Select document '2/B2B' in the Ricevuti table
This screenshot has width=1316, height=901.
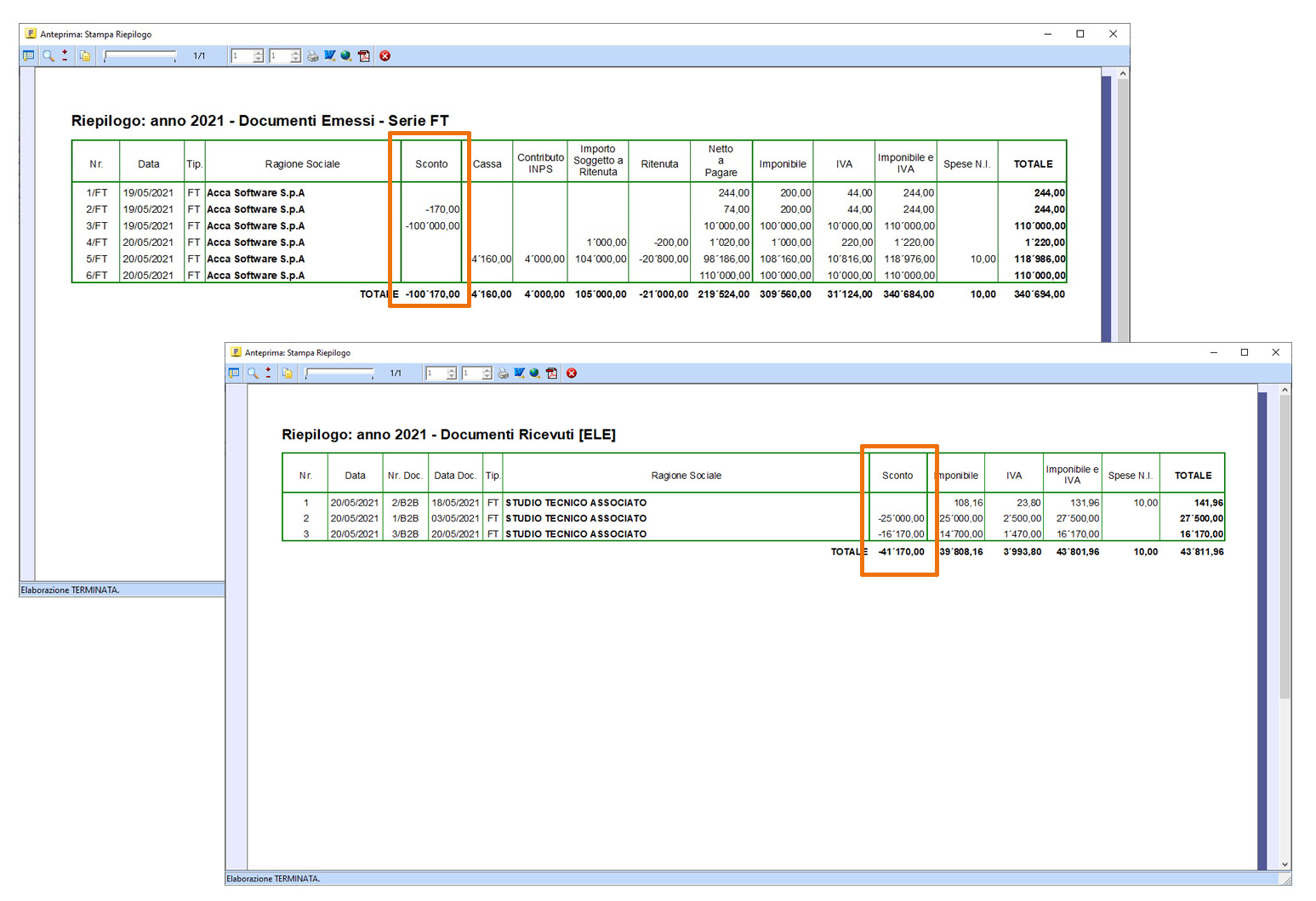point(405,503)
